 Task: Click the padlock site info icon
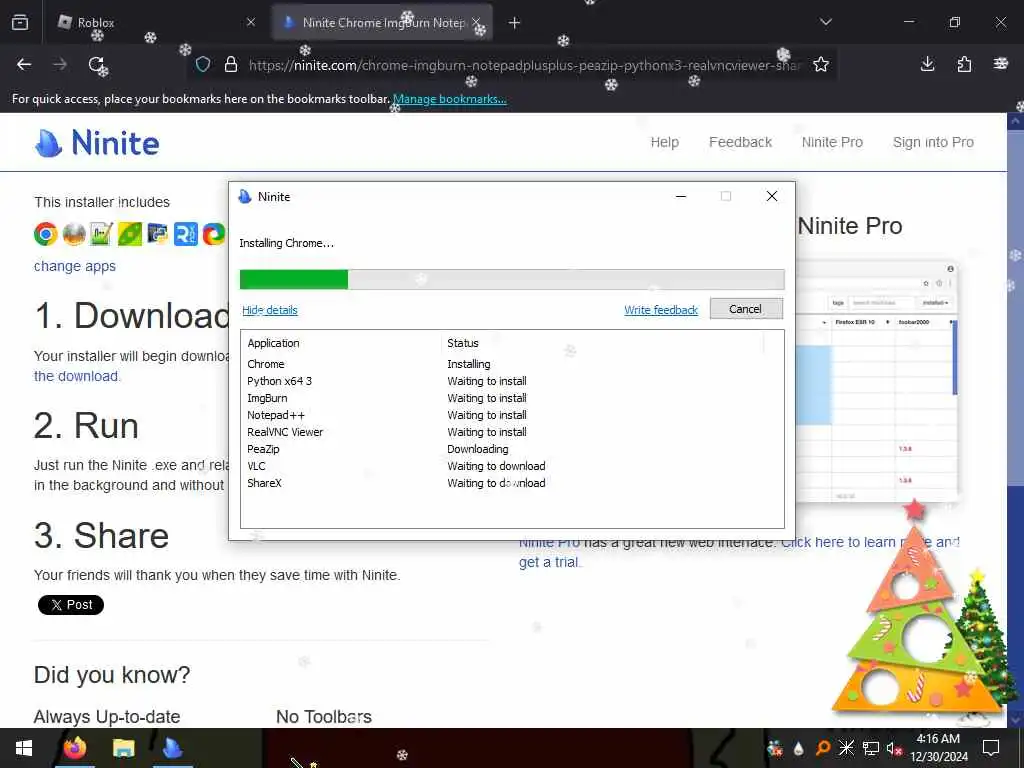[x=231, y=64]
